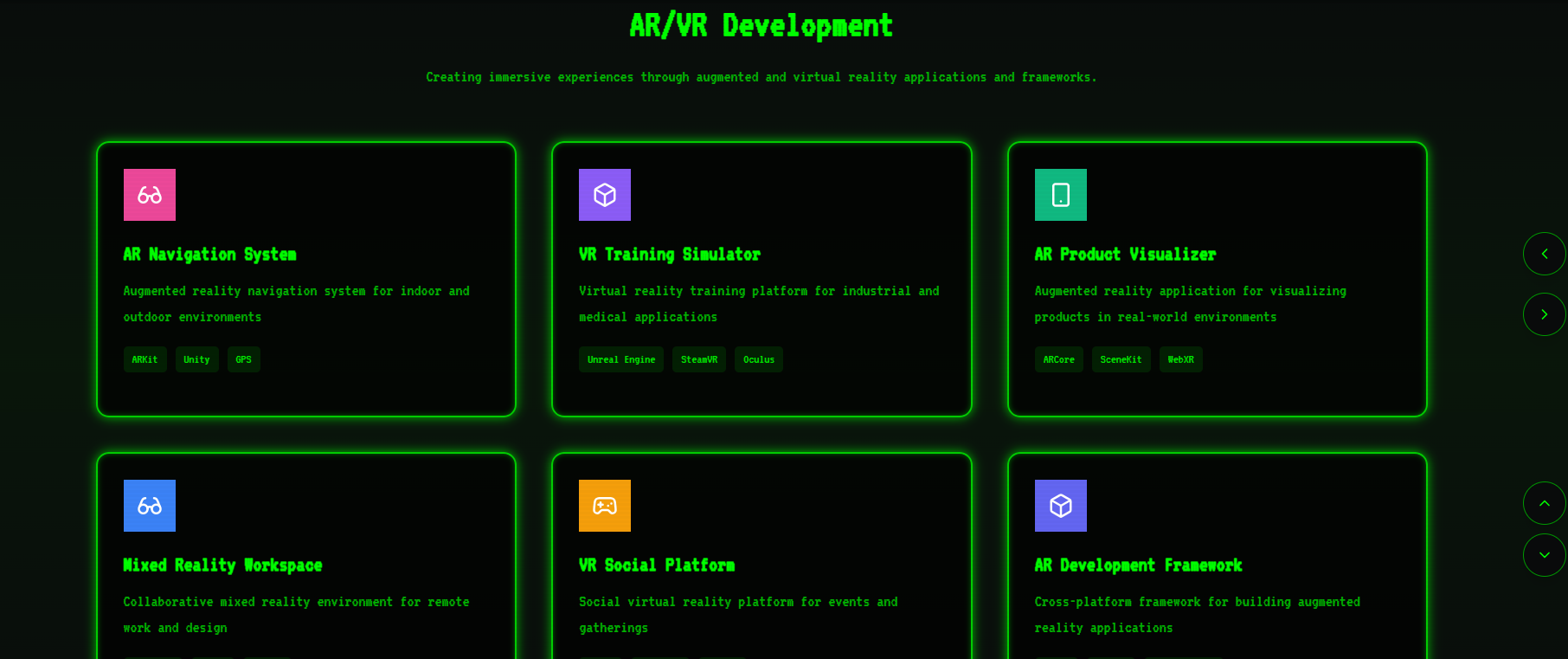Click the indigo cube icon on AR Development Framework
The width and height of the screenshot is (1568, 659).
tap(1061, 506)
